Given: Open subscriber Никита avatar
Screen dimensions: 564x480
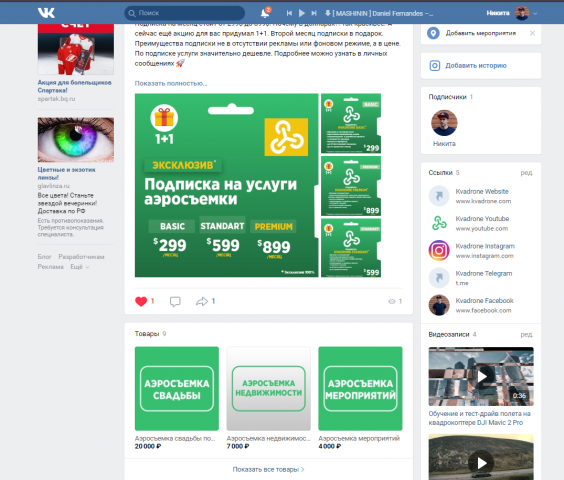Looking at the screenshot, I should (444, 123).
